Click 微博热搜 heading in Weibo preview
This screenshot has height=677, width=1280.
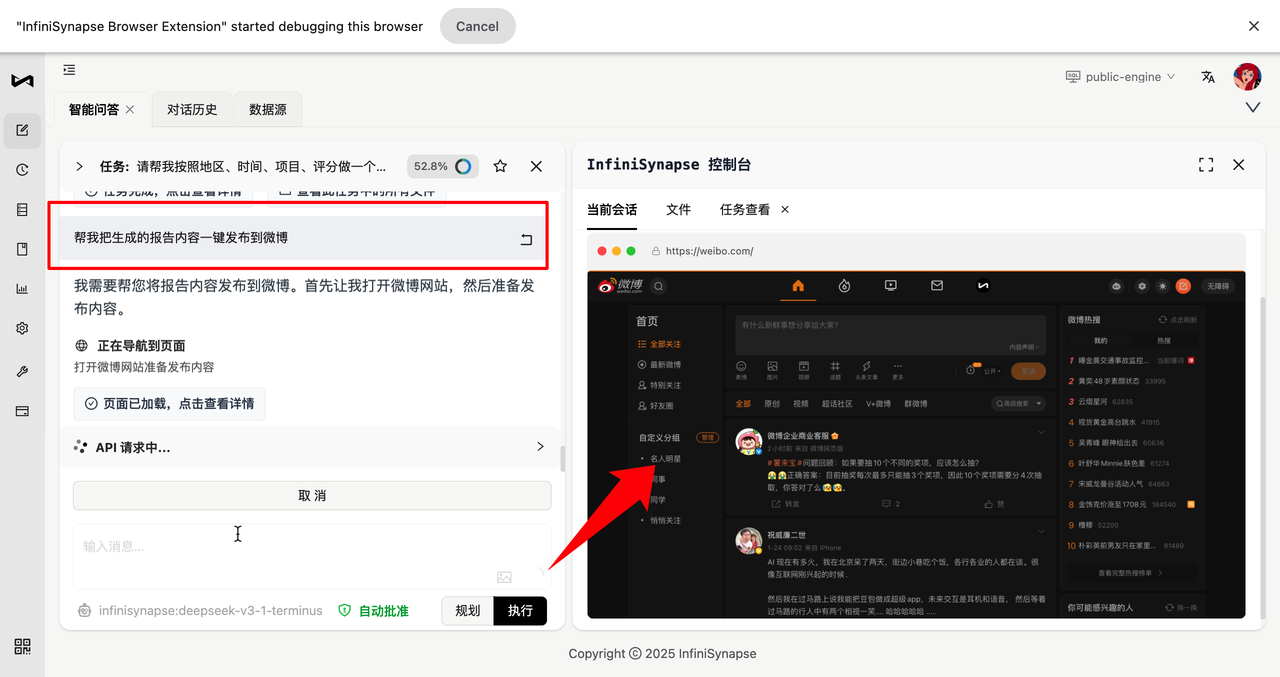[1084, 320]
